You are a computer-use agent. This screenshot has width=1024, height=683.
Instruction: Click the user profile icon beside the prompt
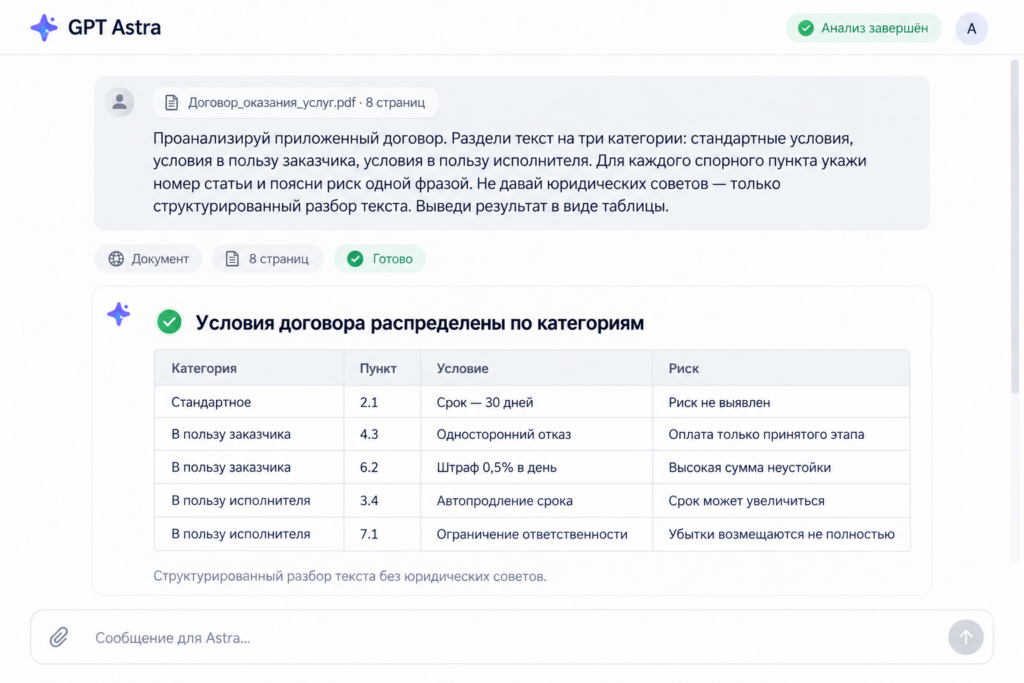[120, 102]
